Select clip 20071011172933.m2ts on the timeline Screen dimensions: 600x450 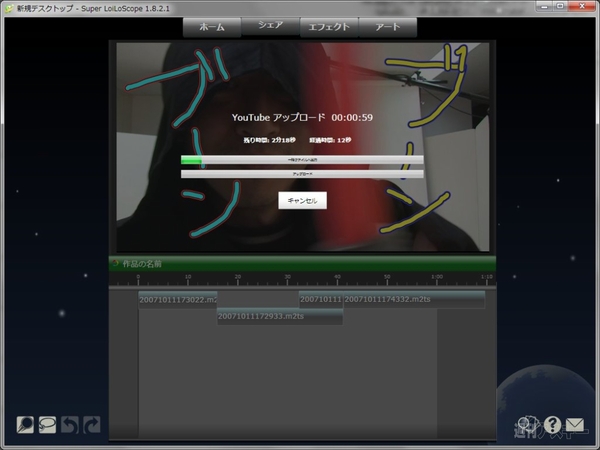[x=280, y=316]
